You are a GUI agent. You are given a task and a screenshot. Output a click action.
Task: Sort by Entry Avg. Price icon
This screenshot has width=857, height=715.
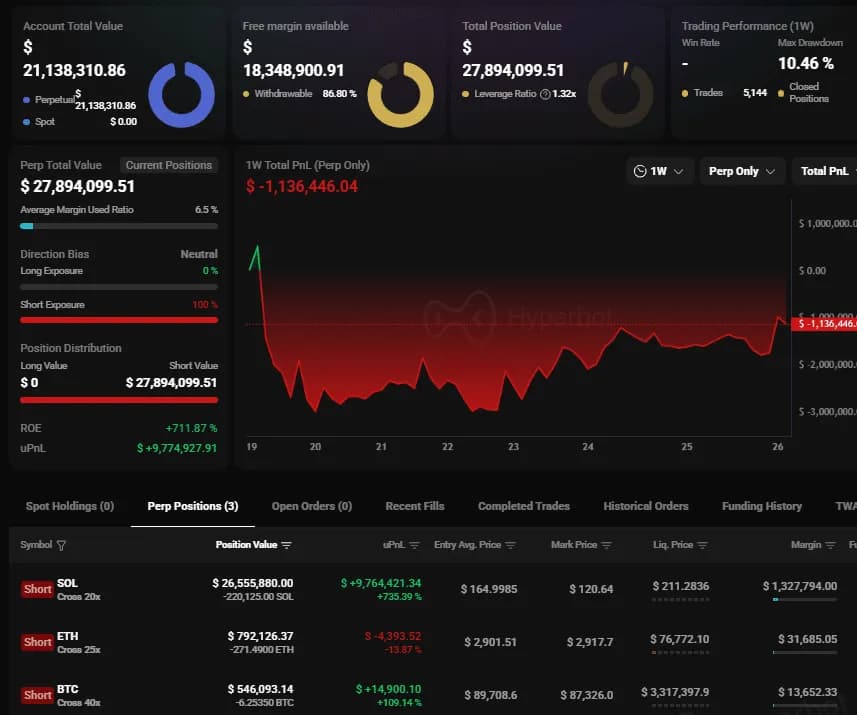click(x=511, y=546)
